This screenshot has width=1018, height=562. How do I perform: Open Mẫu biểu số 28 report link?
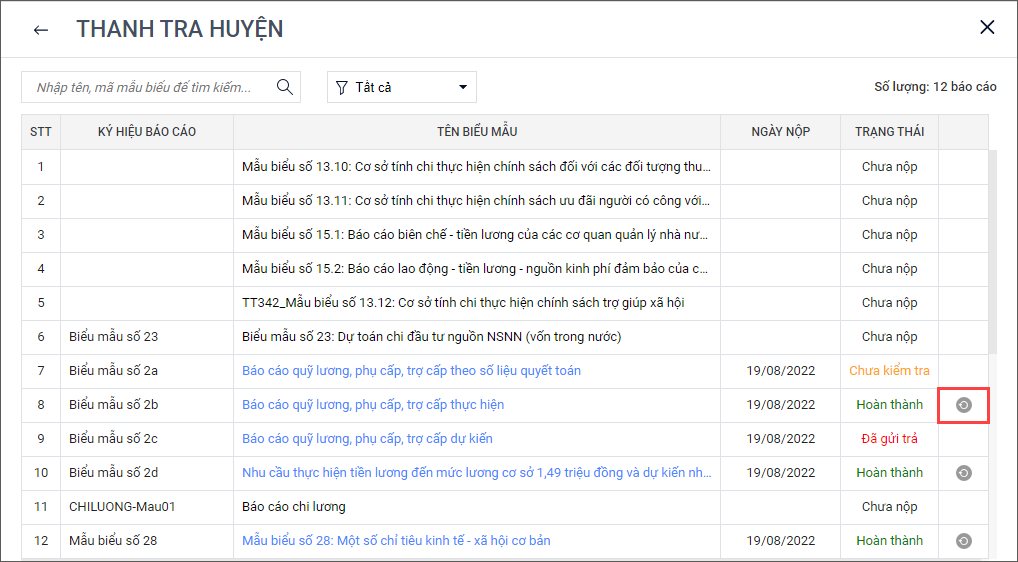(396, 541)
